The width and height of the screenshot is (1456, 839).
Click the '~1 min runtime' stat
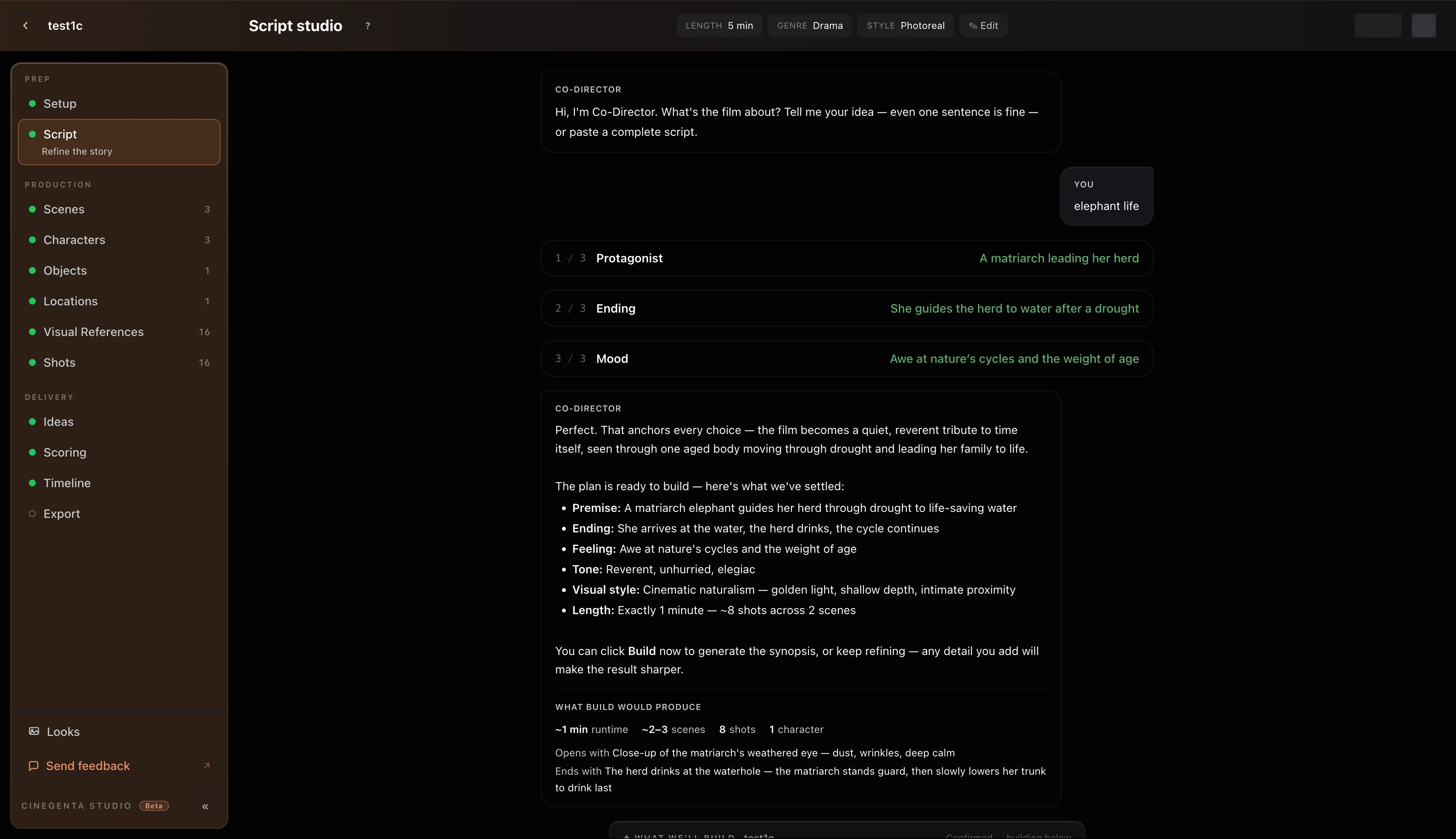point(591,730)
